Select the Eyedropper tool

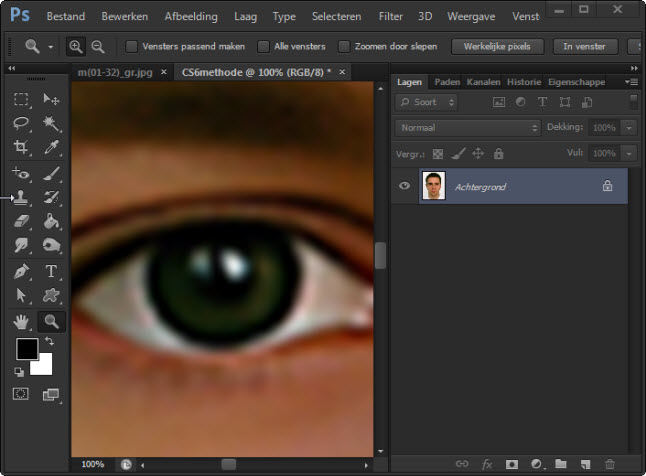pyautogui.click(x=51, y=147)
